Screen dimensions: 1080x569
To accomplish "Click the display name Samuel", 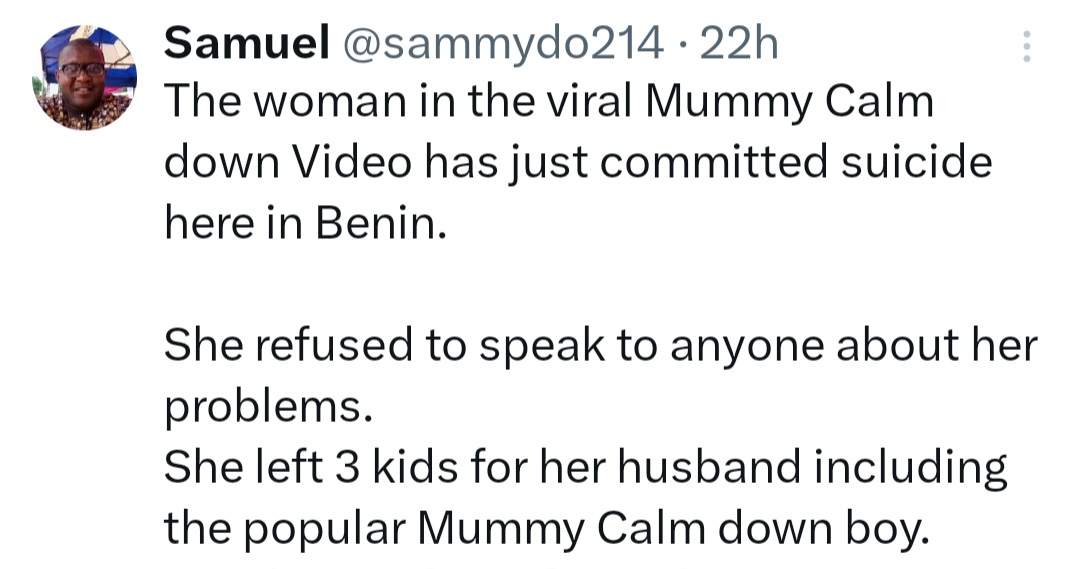I will (x=246, y=42).
